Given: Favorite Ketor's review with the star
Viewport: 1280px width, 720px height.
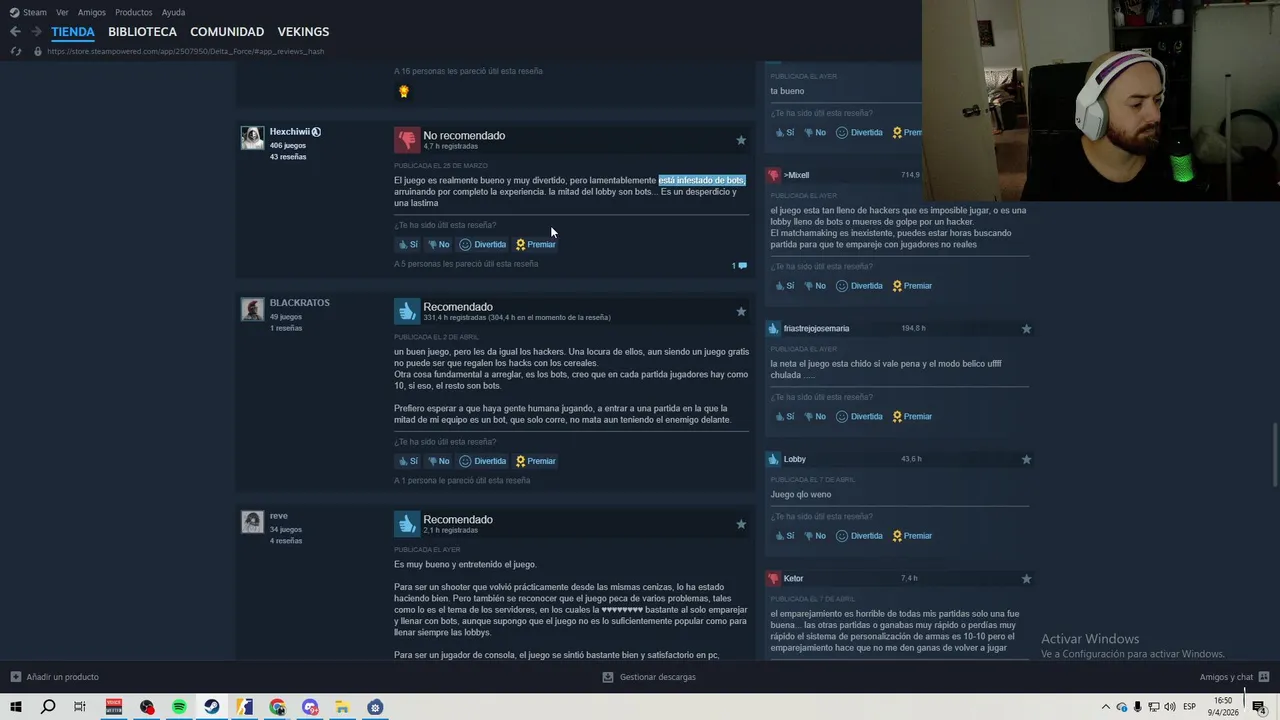Looking at the screenshot, I should tap(1026, 579).
